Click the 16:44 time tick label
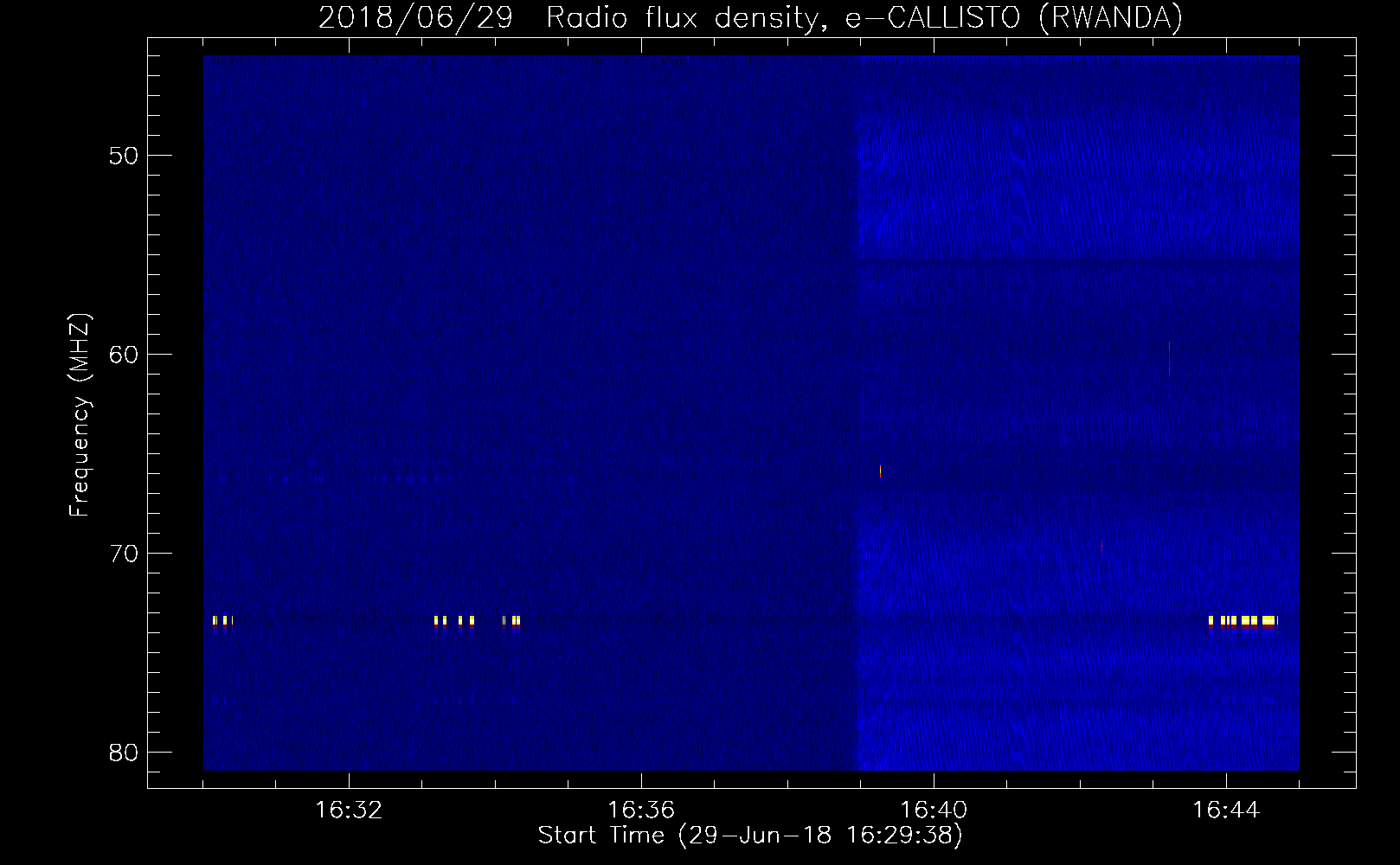 (x=1226, y=811)
